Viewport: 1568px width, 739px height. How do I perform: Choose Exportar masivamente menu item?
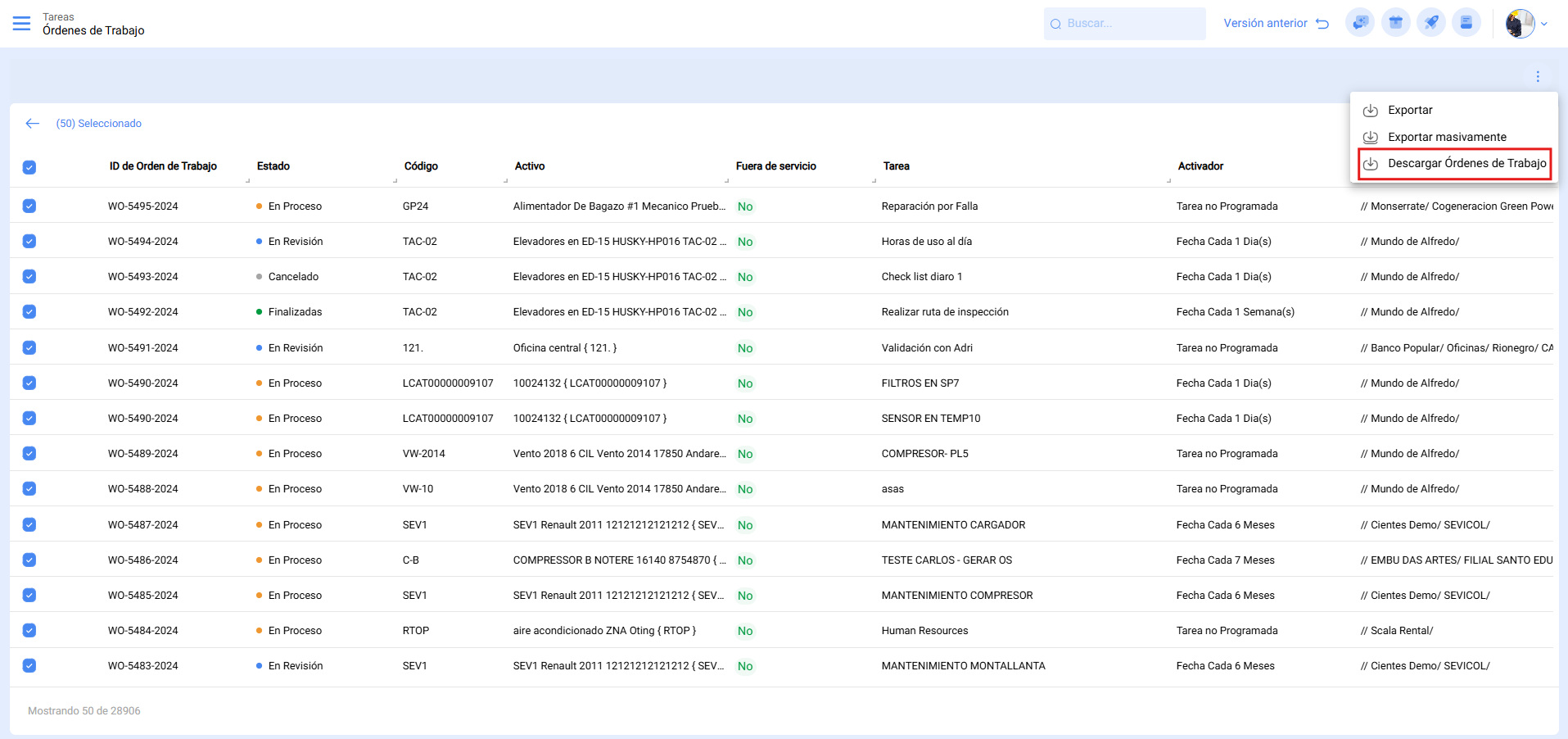[x=1447, y=137]
